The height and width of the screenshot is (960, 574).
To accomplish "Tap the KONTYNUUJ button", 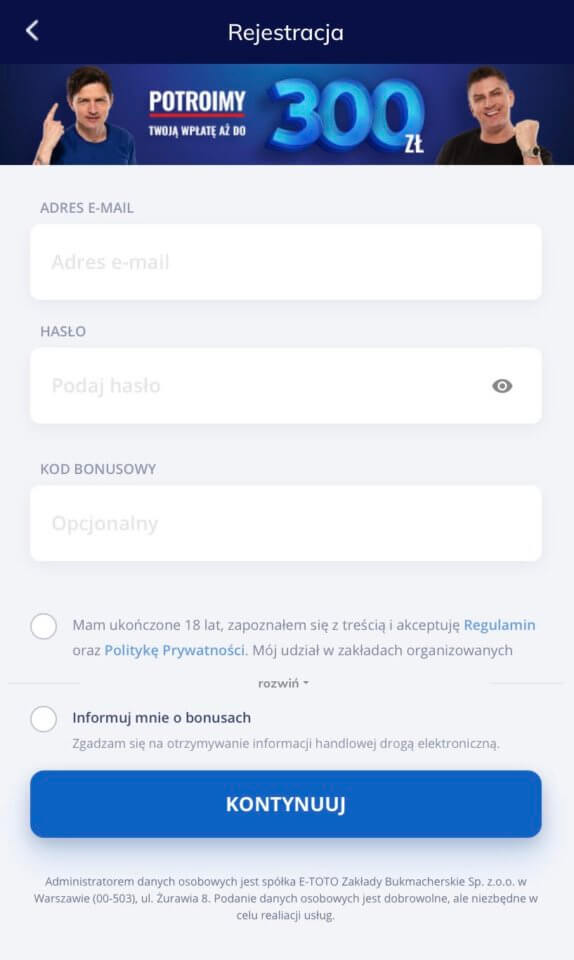I will [x=286, y=804].
